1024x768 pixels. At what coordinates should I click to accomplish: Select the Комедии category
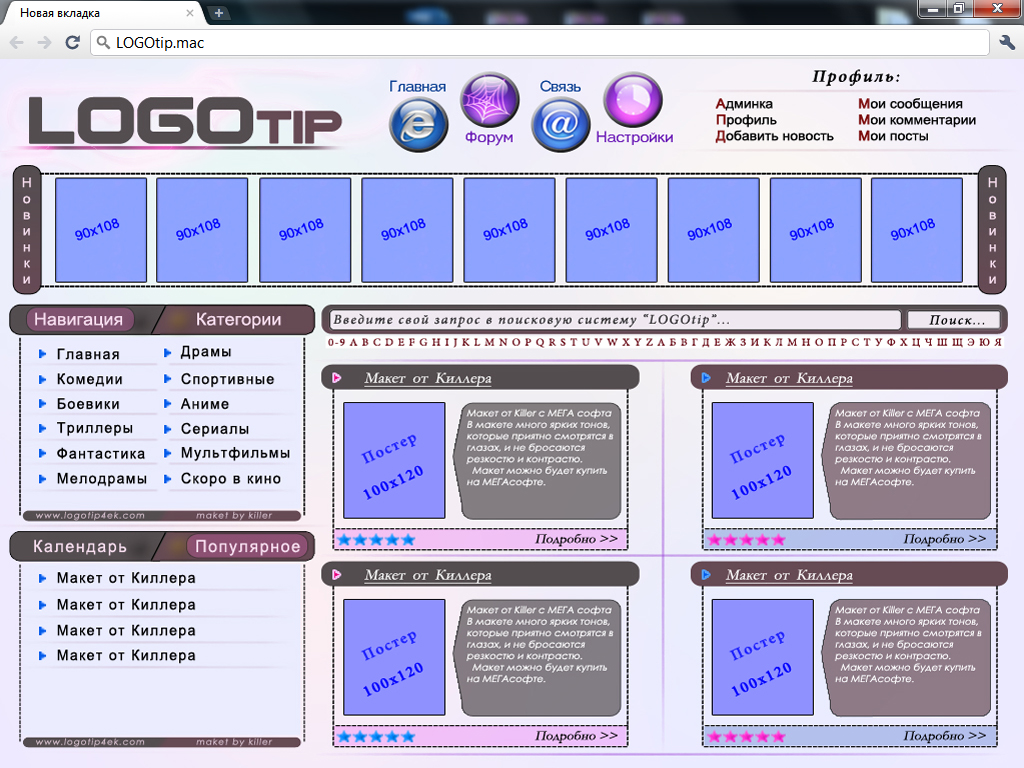pyautogui.click(x=89, y=379)
